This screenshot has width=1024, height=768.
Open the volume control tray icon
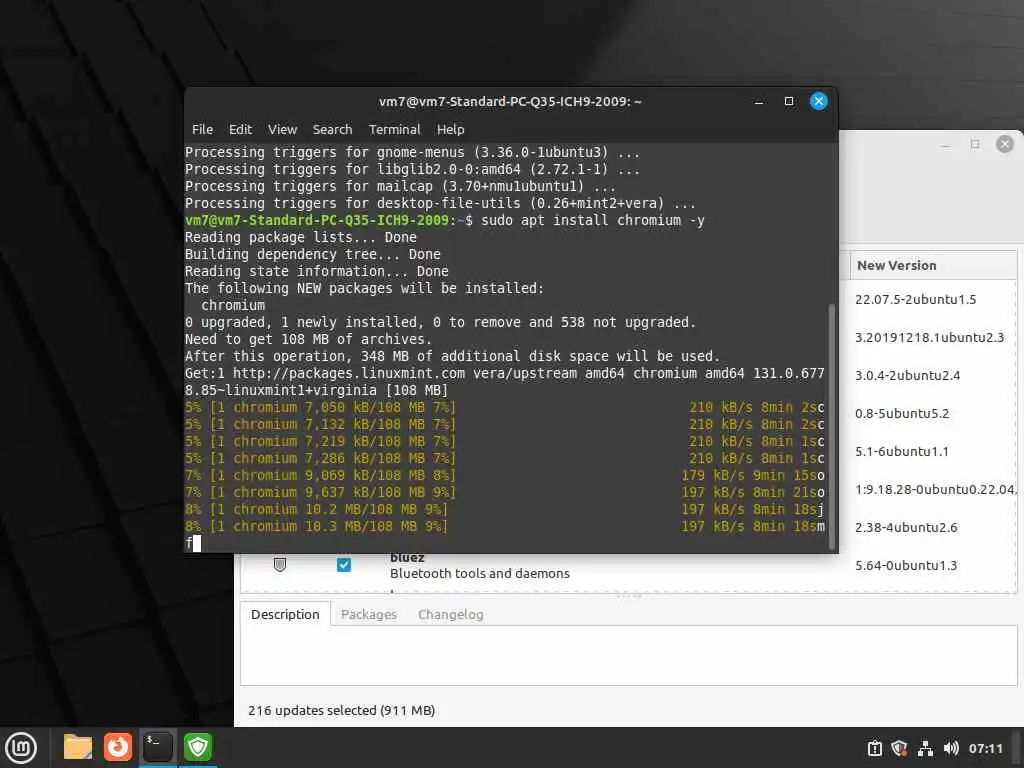click(x=951, y=748)
